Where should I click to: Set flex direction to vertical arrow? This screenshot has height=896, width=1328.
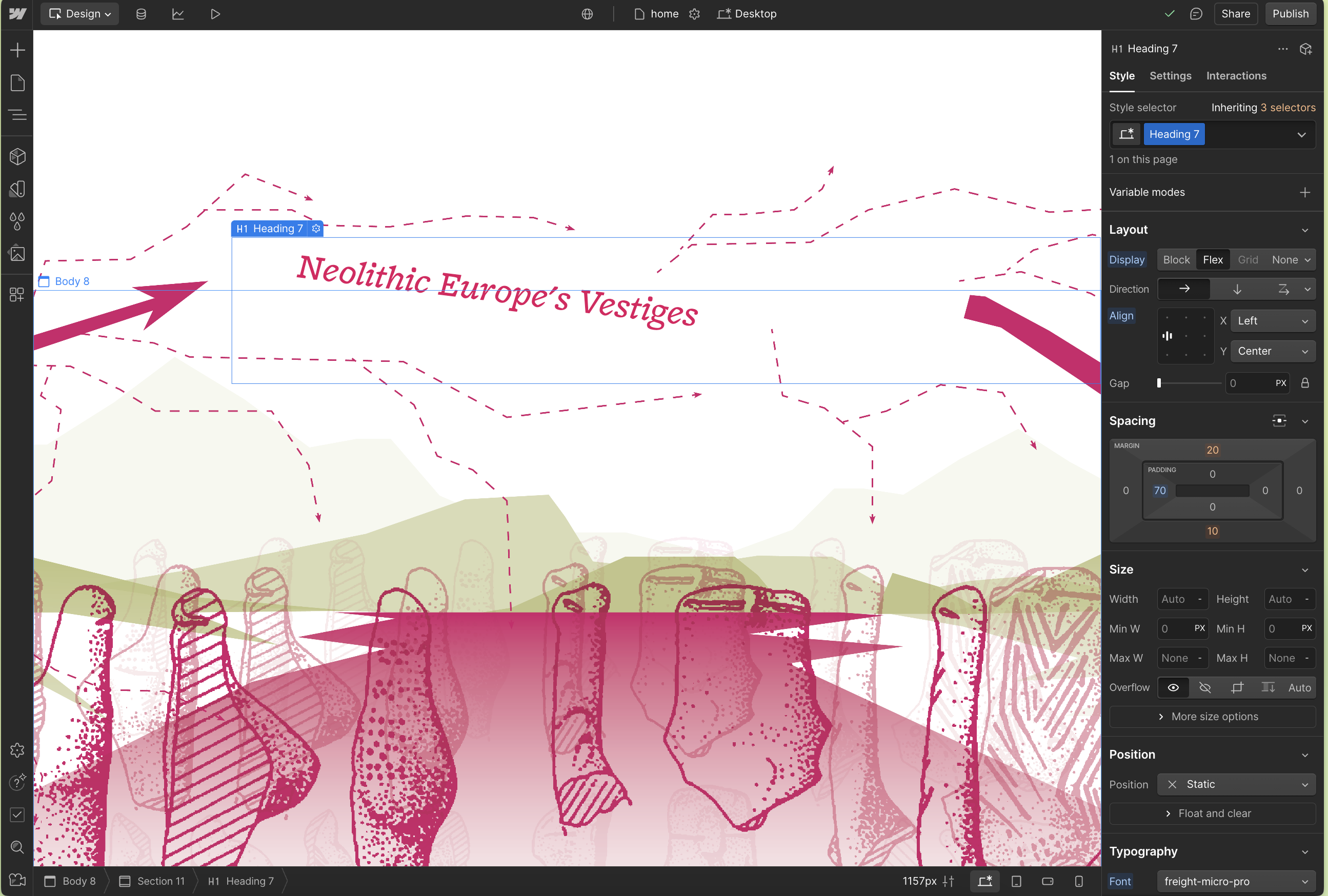point(1237,289)
